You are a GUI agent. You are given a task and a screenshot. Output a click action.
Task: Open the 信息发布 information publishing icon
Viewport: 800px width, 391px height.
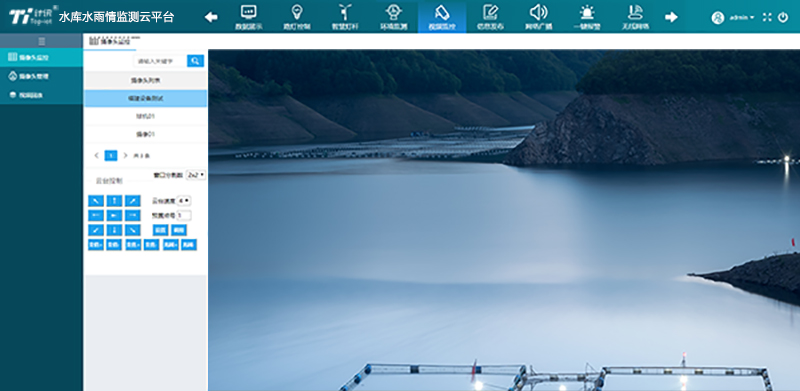tap(490, 17)
